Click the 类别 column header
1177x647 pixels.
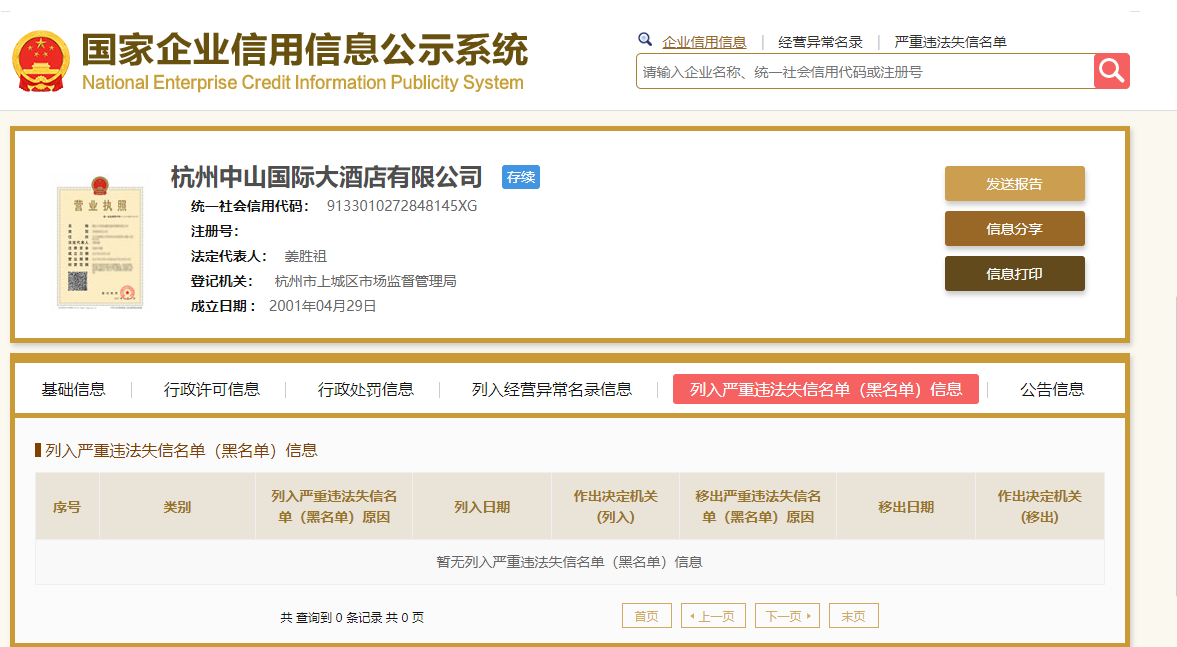click(177, 507)
